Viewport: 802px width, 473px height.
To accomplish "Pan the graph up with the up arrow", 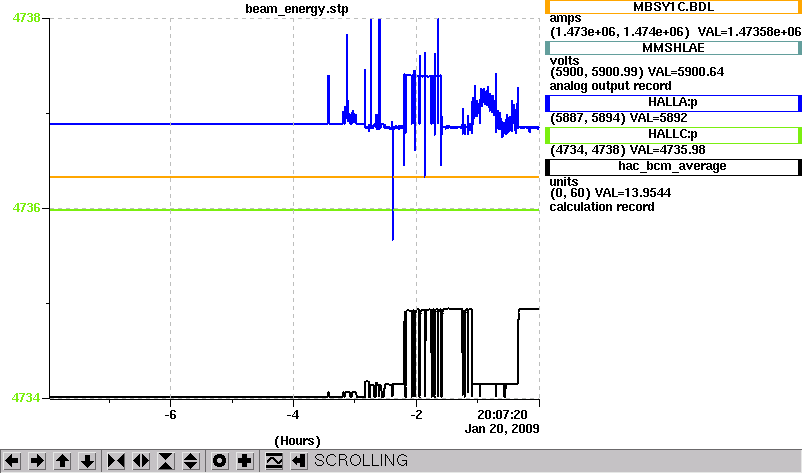I will tap(62, 461).
